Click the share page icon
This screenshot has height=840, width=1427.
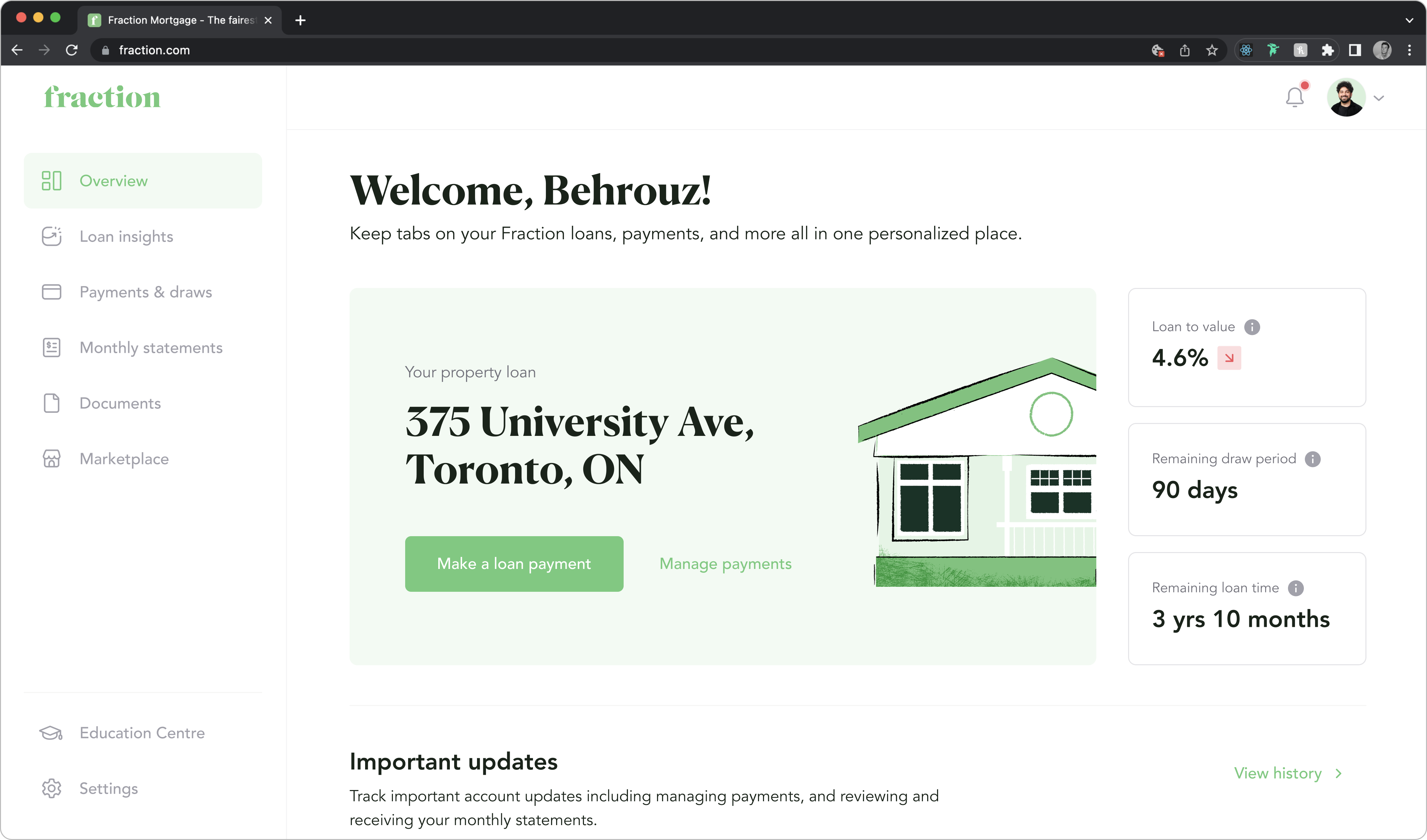1185,50
